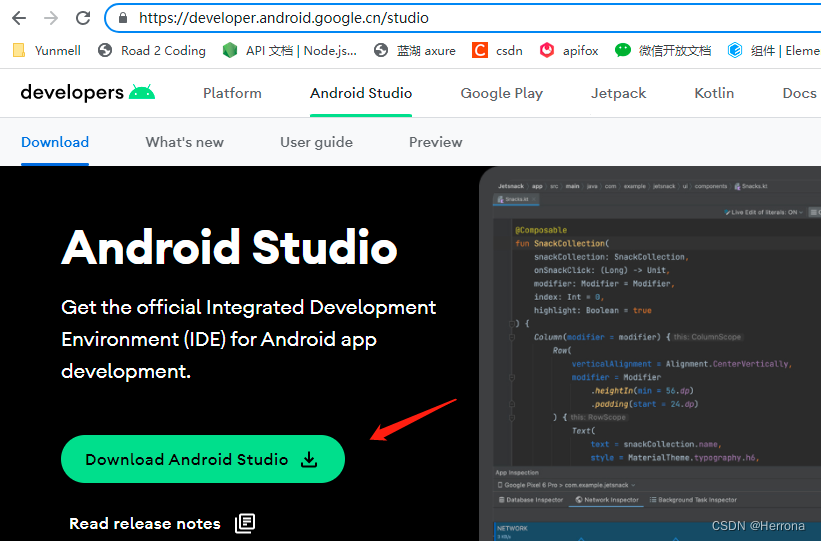Open the Road 2 Coding bookmark
Image resolution: width=821 pixels, height=541 pixels.
[152, 51]
